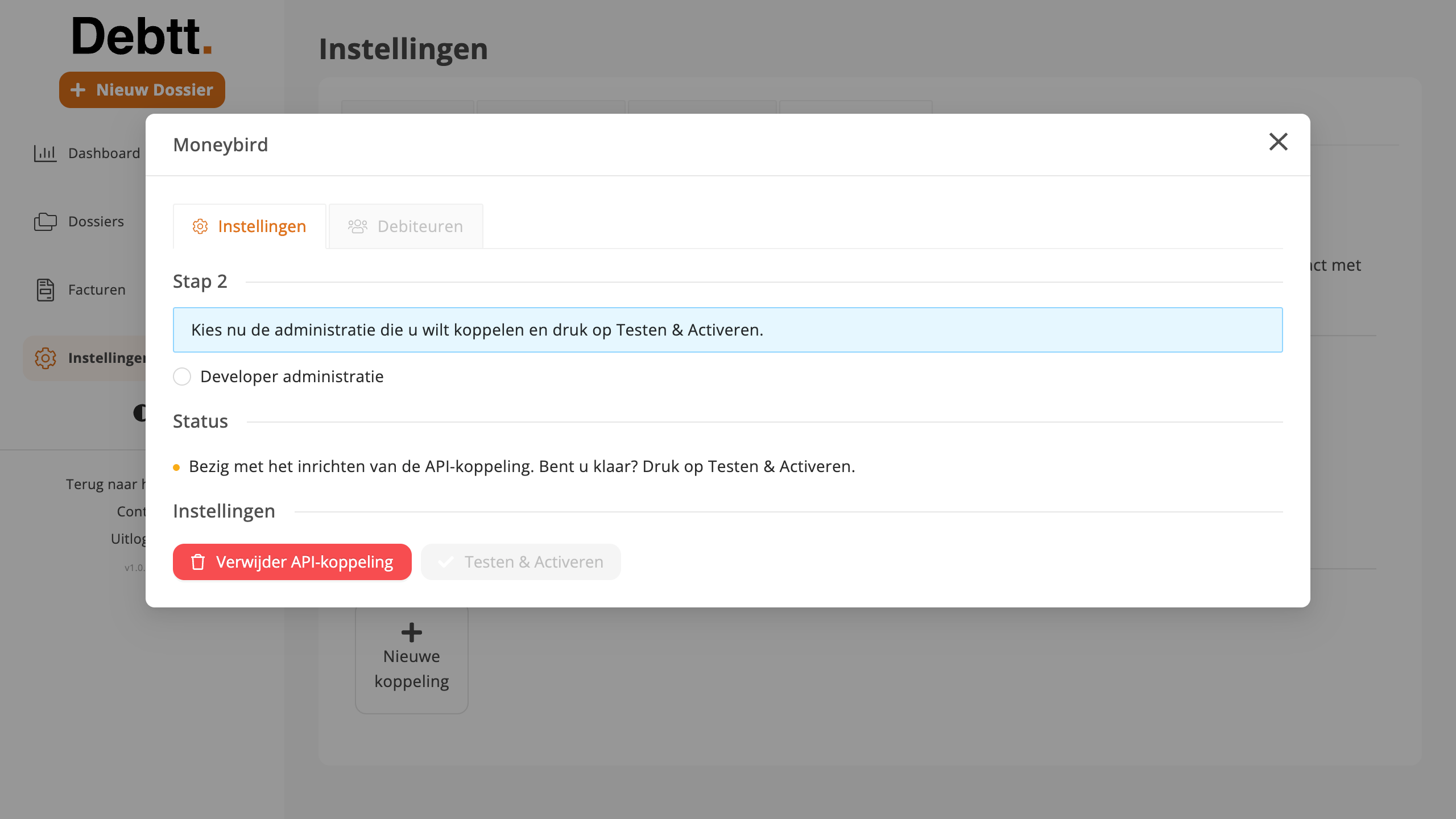
Task: Open Dossiers in the sidebar menu
Action: [x=96, y=221]
